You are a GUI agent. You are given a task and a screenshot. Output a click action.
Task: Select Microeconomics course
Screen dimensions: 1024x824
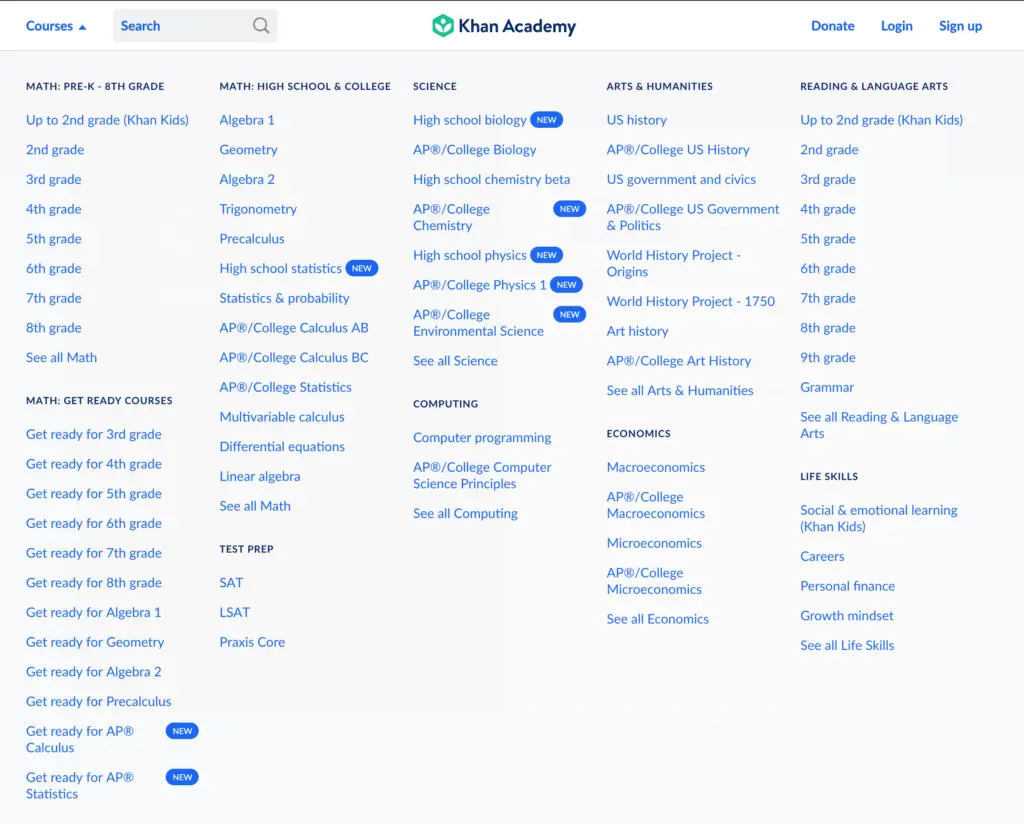[654, 543]
